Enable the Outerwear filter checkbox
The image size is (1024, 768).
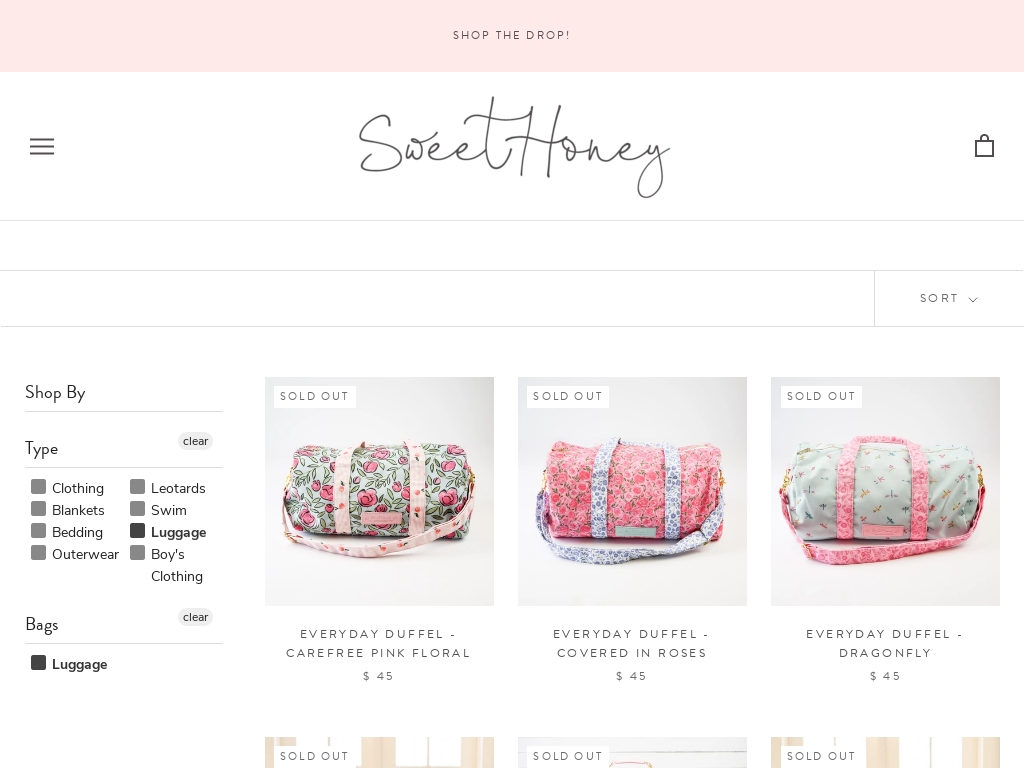38,553
